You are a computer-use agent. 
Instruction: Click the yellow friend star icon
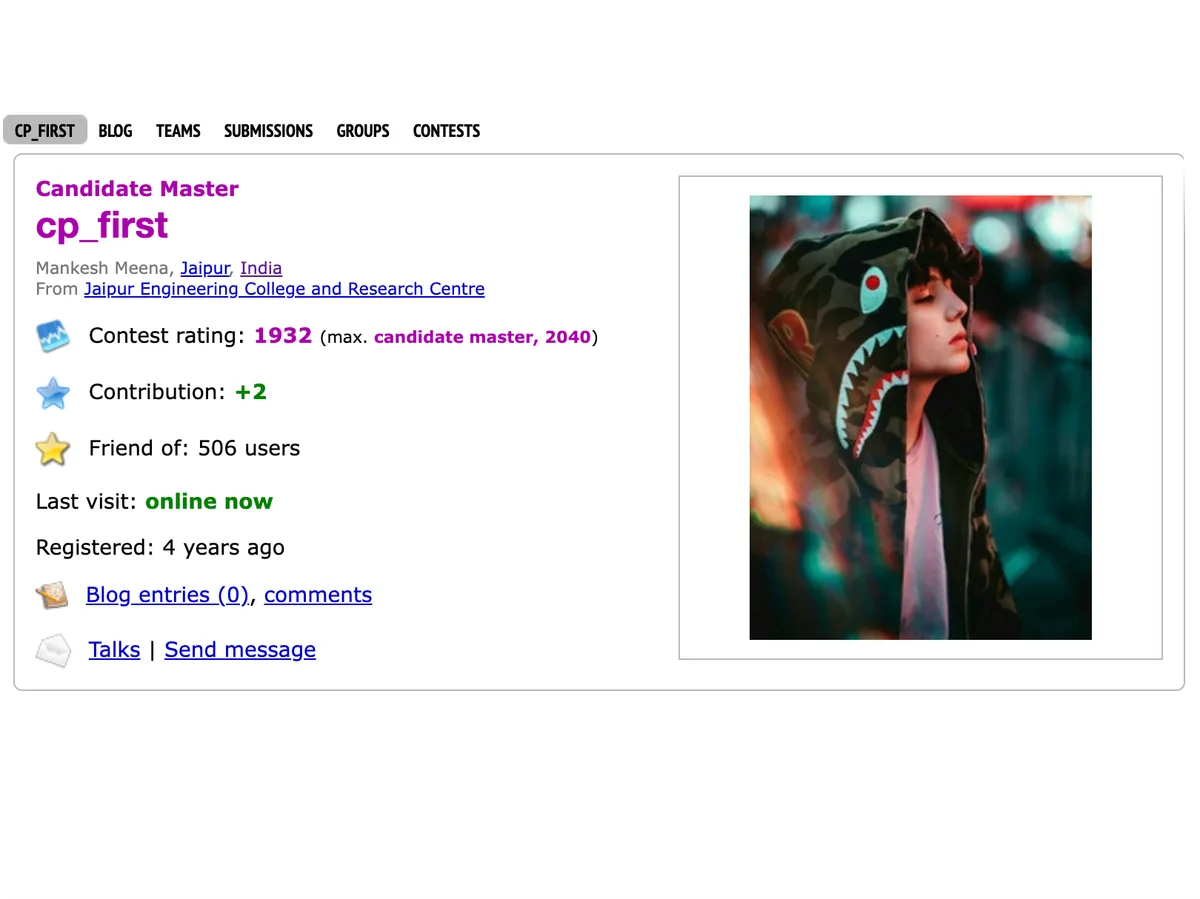[53, 449]
